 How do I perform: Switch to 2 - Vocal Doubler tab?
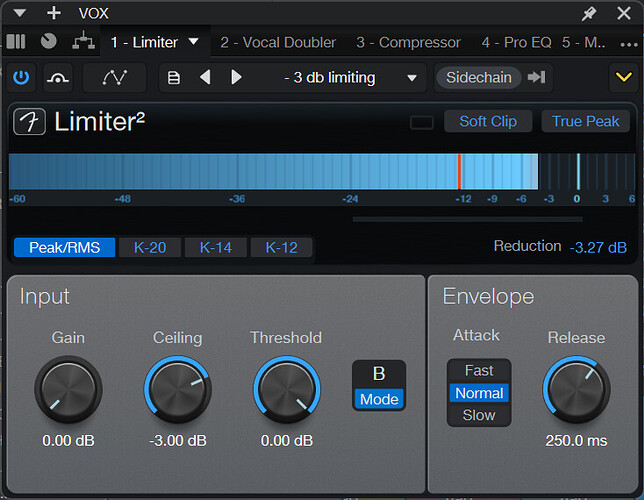278,42
